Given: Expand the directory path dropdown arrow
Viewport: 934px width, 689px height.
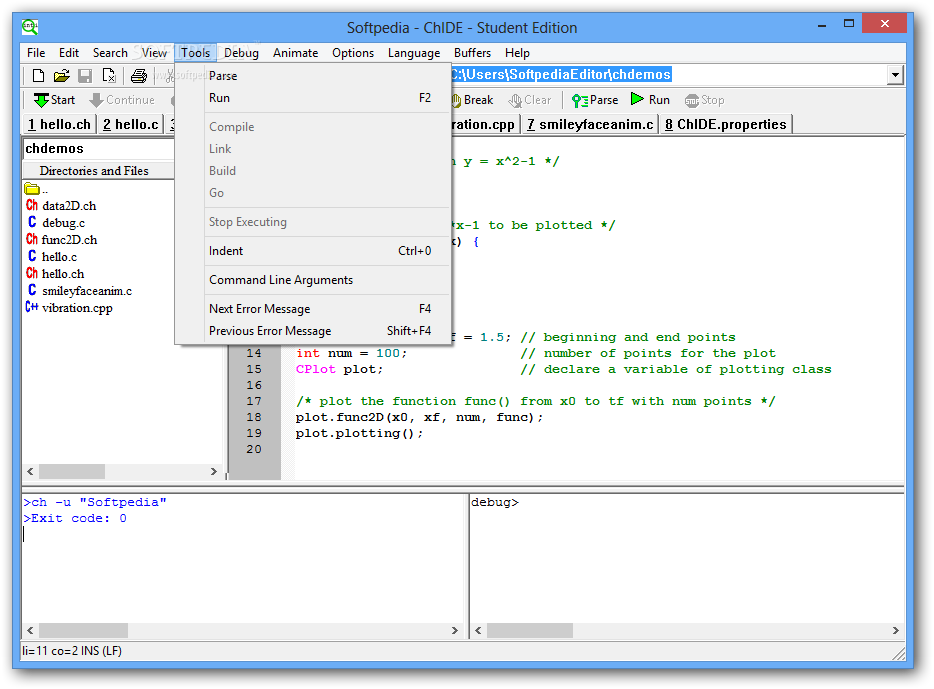Looking at the screenshot, I should [x=895, y=75].
